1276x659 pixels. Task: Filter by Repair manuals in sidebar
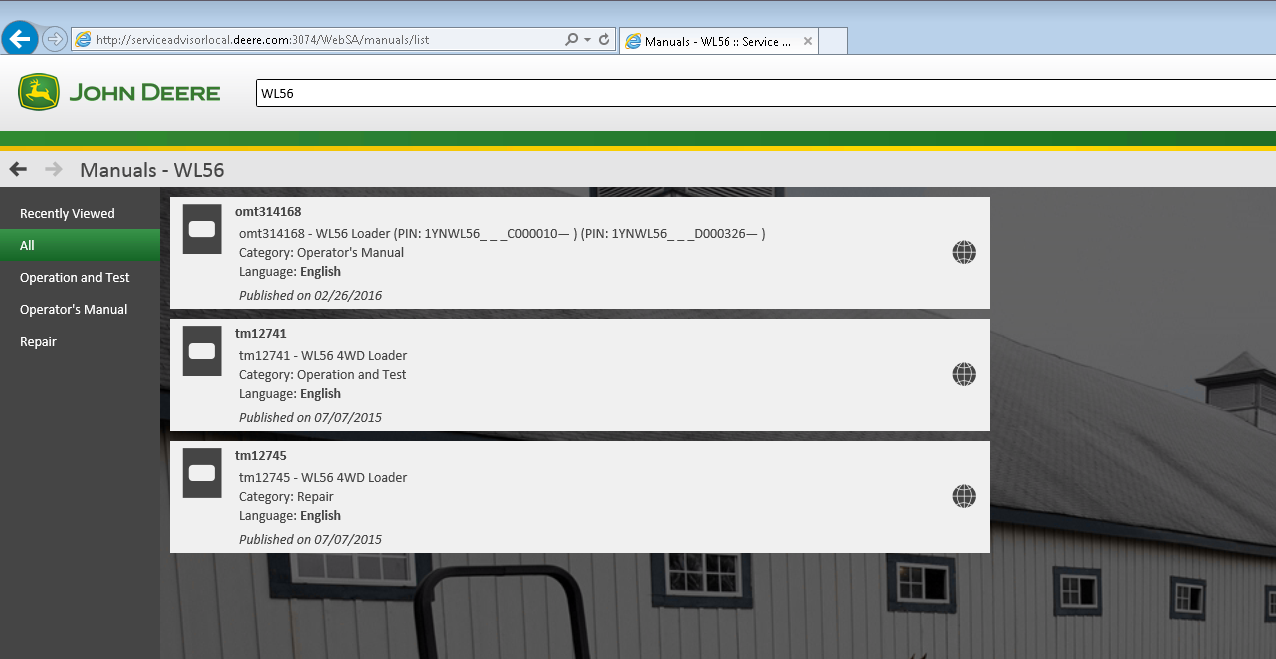click(80, 341)
